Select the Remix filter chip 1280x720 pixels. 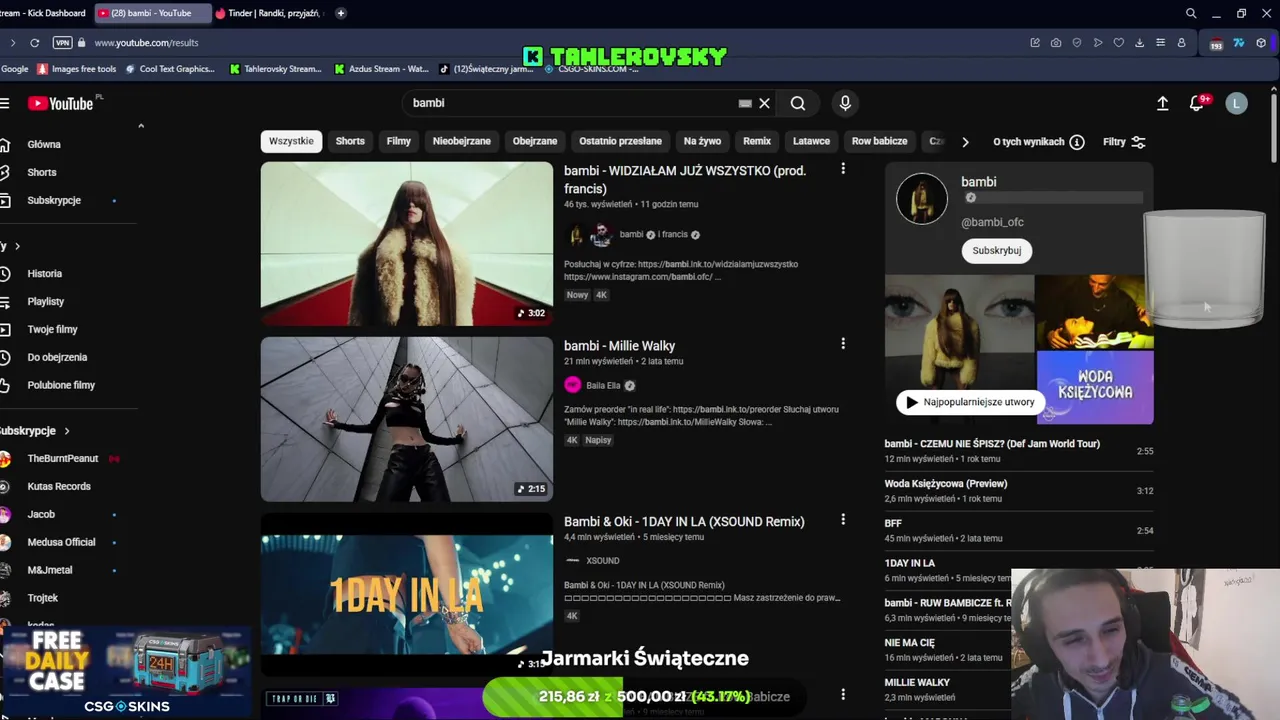(x=757, y=141)
